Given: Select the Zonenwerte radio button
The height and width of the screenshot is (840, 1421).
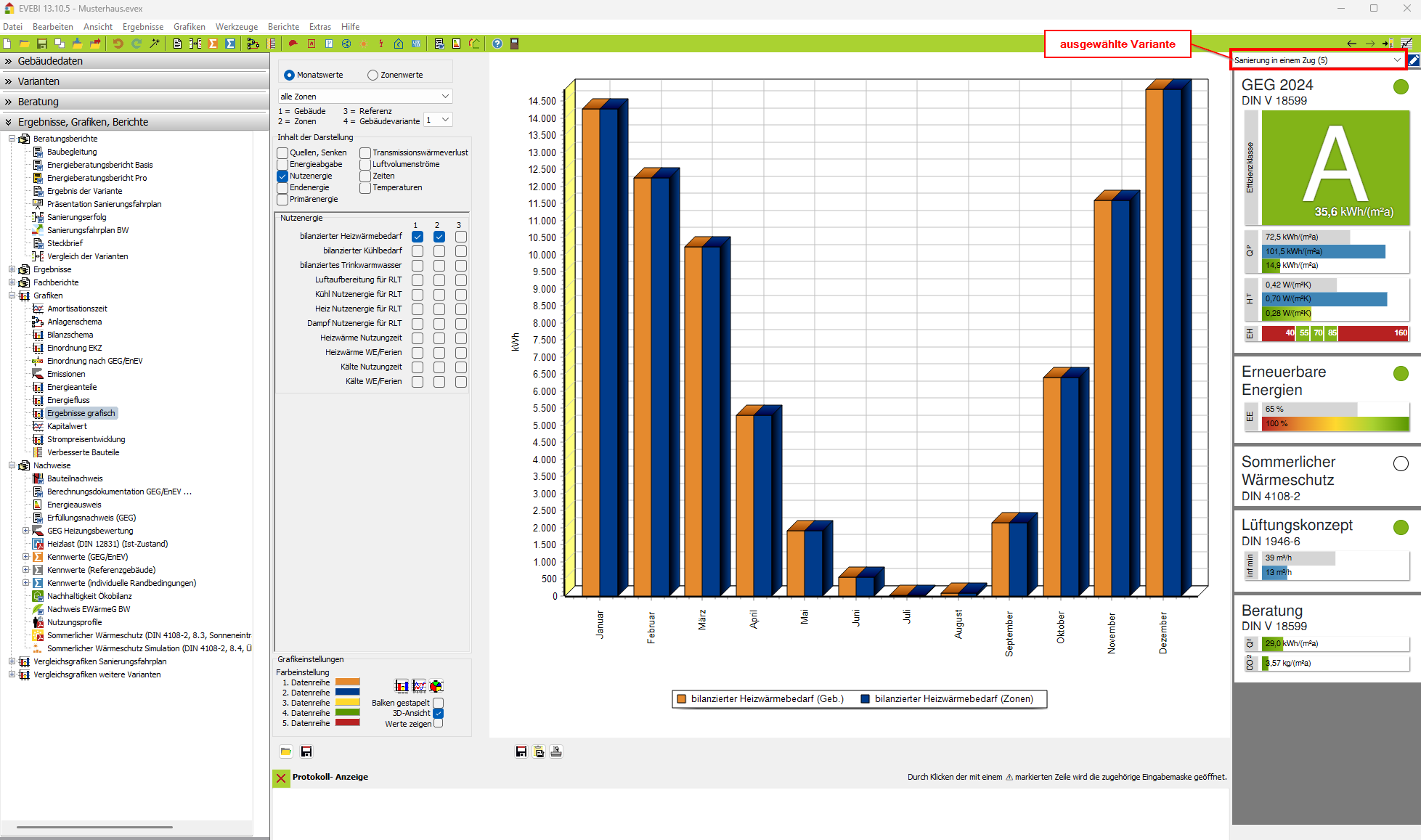Looking at the screenshot, I should (373, 75).
